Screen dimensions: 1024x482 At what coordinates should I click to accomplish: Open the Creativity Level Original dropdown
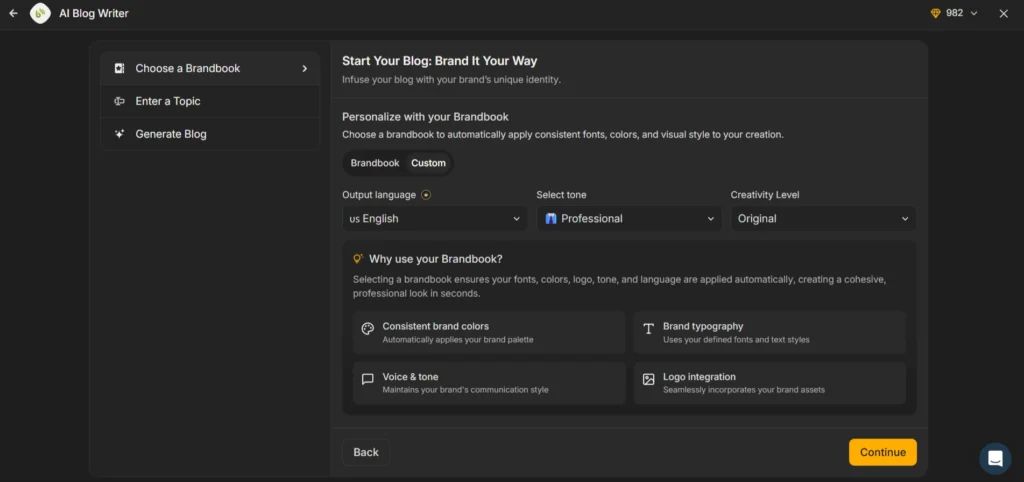tap(823, 219)
